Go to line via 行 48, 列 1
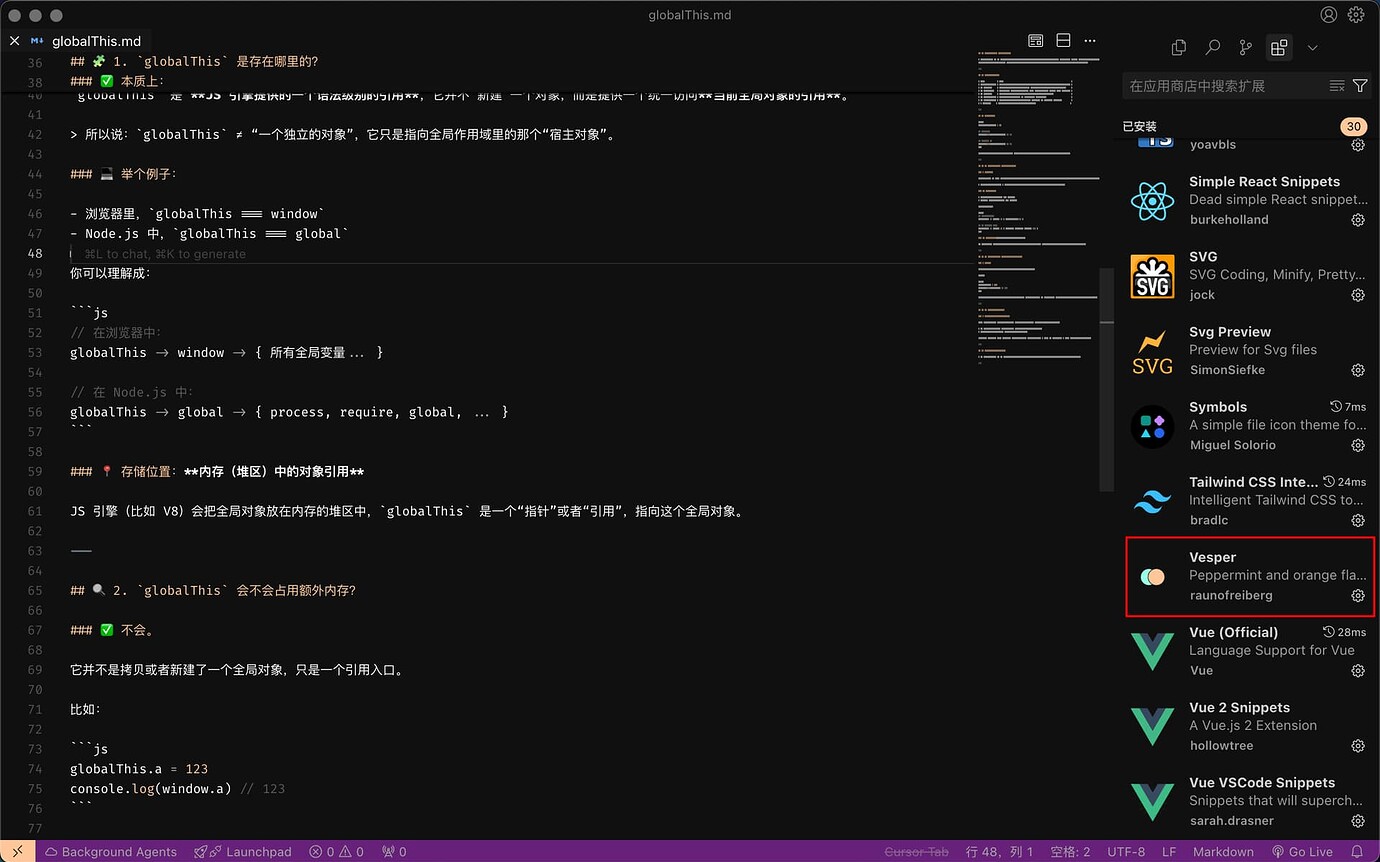This screenshot has height=862, width=1380. point(1000,851)
